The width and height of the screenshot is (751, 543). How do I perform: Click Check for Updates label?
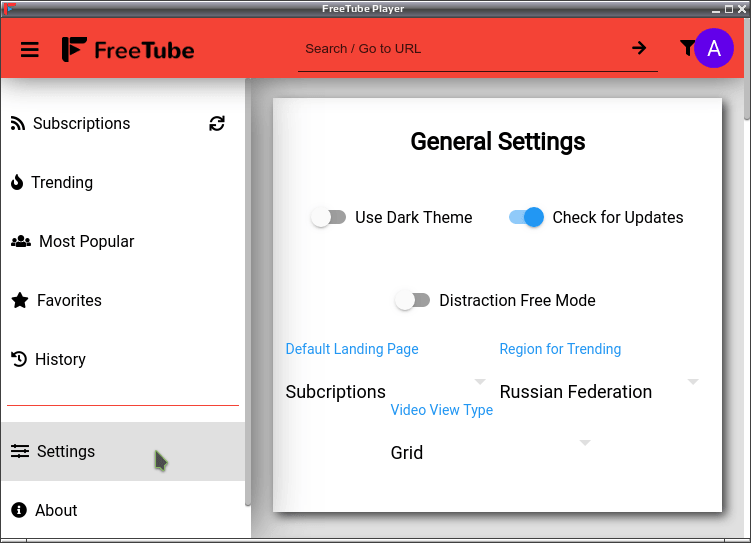618,217
